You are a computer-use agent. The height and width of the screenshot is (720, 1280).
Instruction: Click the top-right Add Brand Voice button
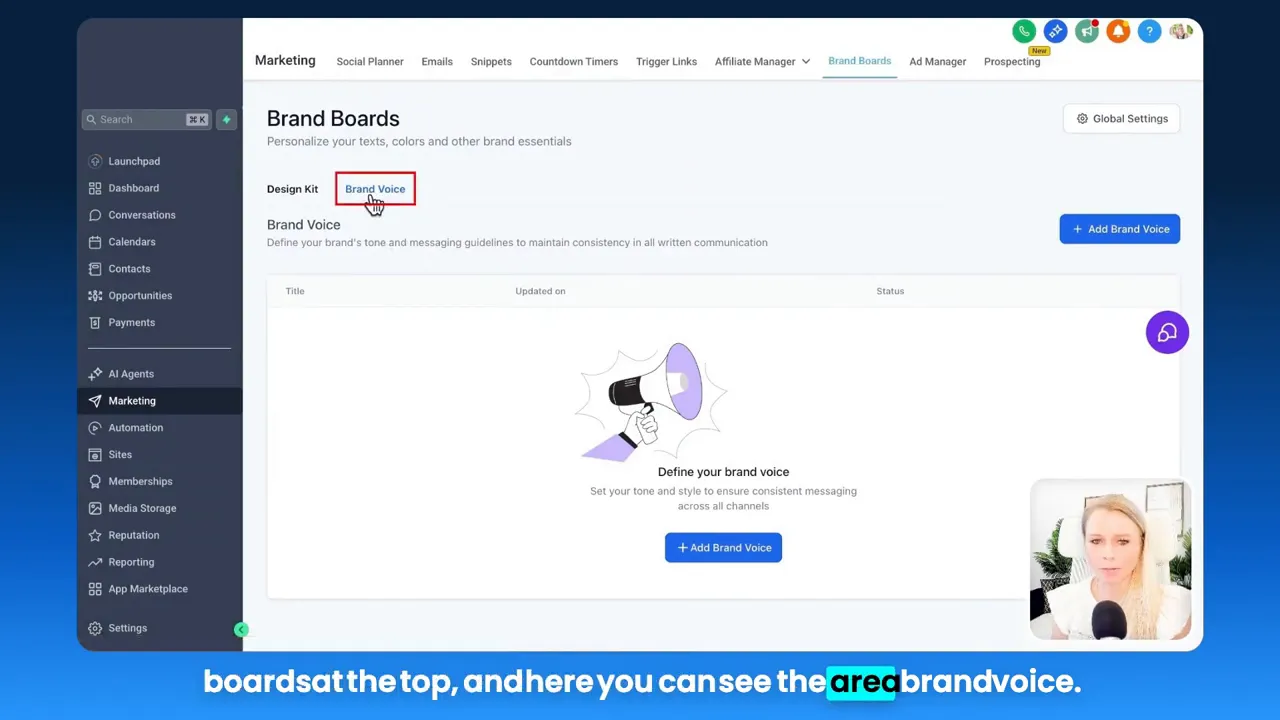1120,229
